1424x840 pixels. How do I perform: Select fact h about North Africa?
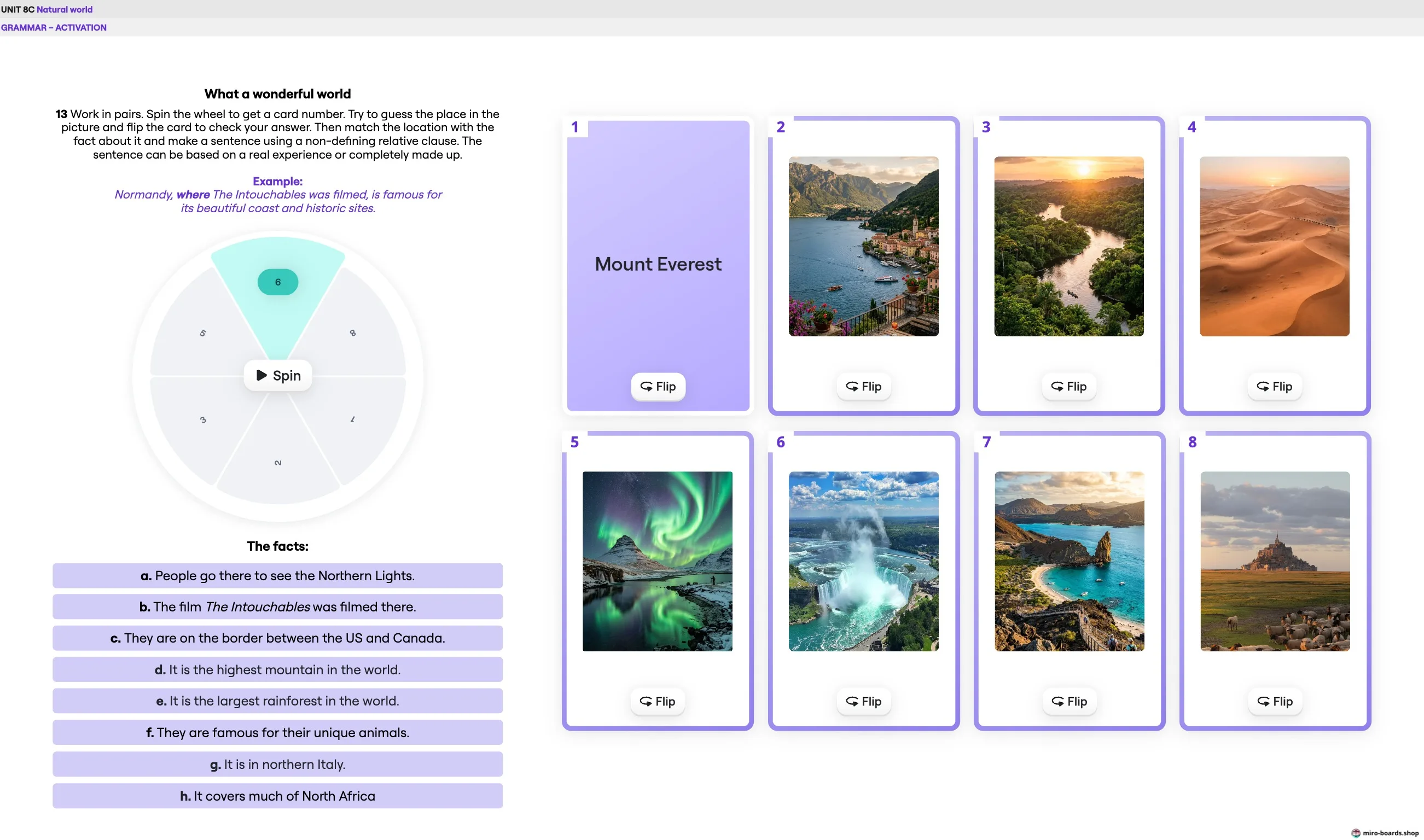tap(277, 796)
